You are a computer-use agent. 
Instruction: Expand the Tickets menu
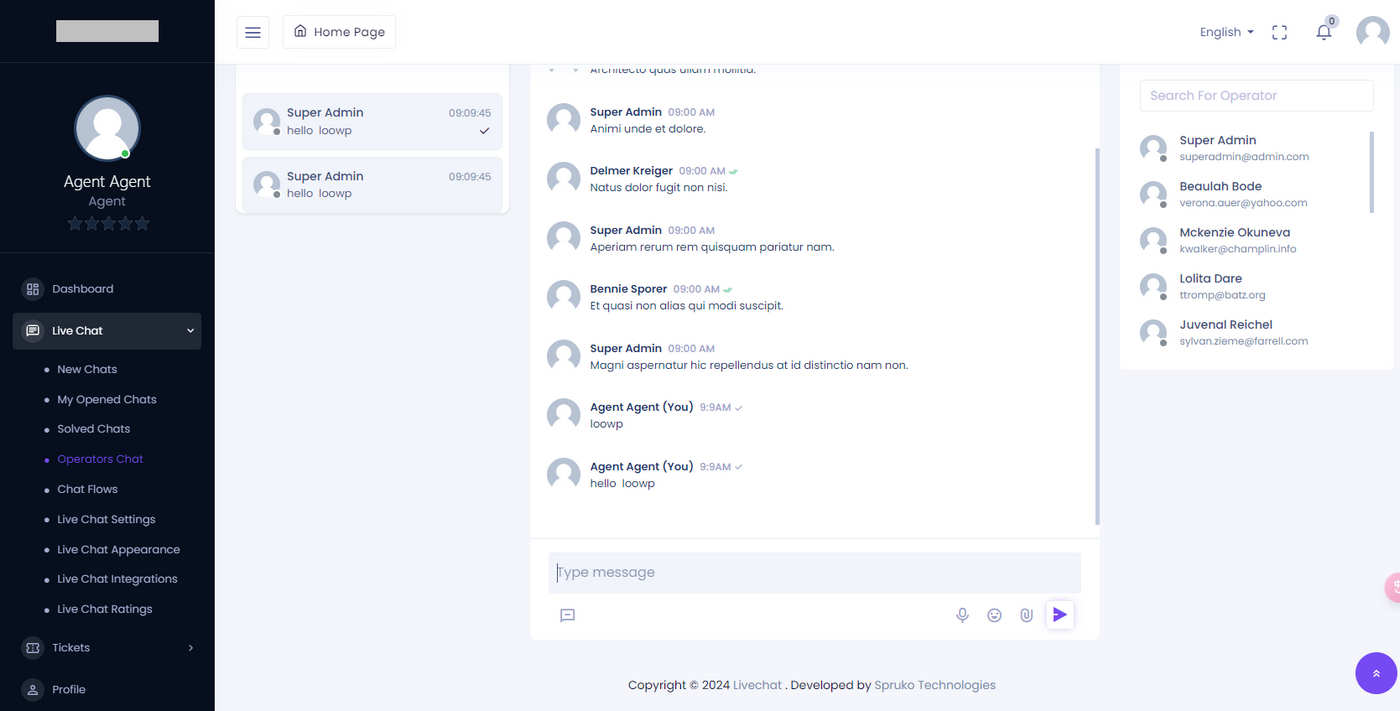click(107, 648)
